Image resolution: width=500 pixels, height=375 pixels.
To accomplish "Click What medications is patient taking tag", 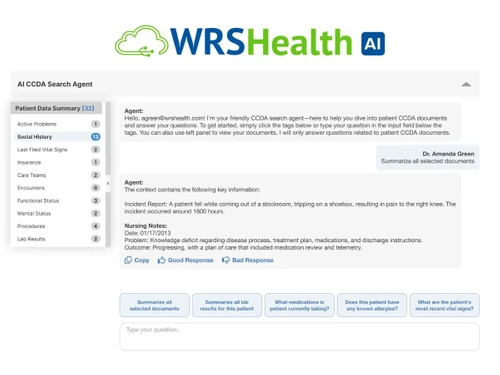I will [x=299, y=305].
